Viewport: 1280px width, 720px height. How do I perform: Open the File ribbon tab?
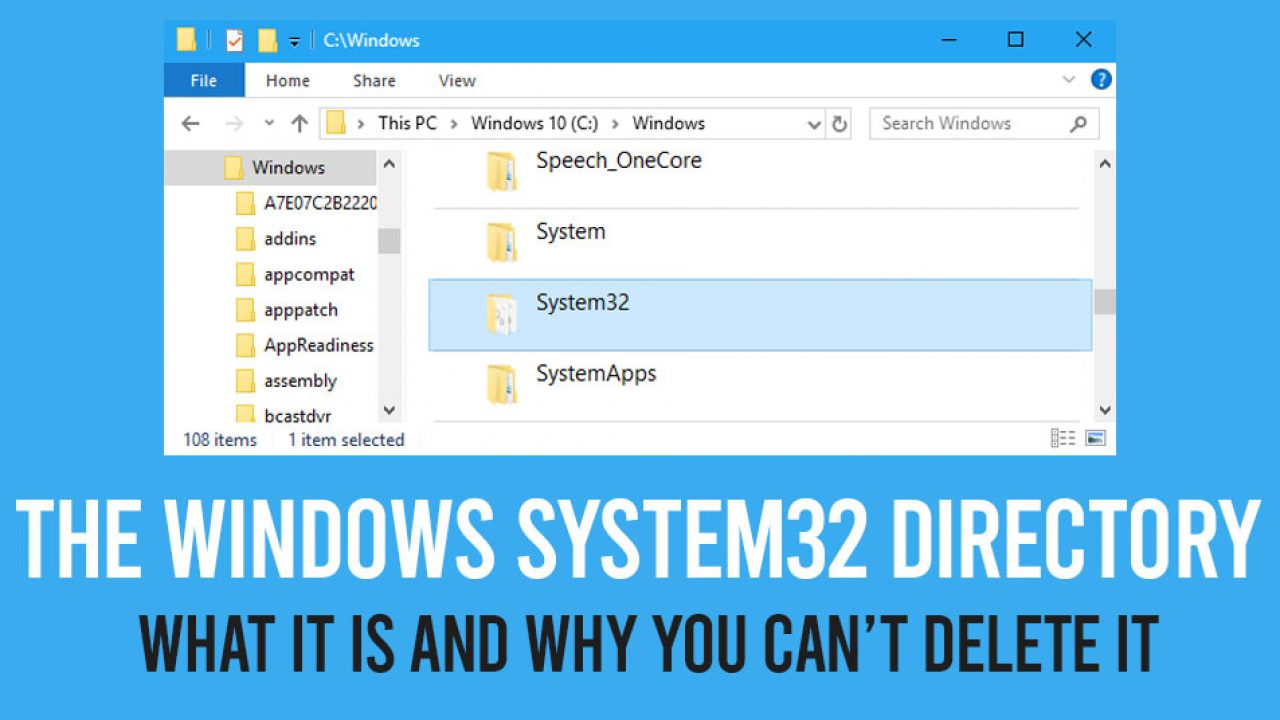(204, 81)
